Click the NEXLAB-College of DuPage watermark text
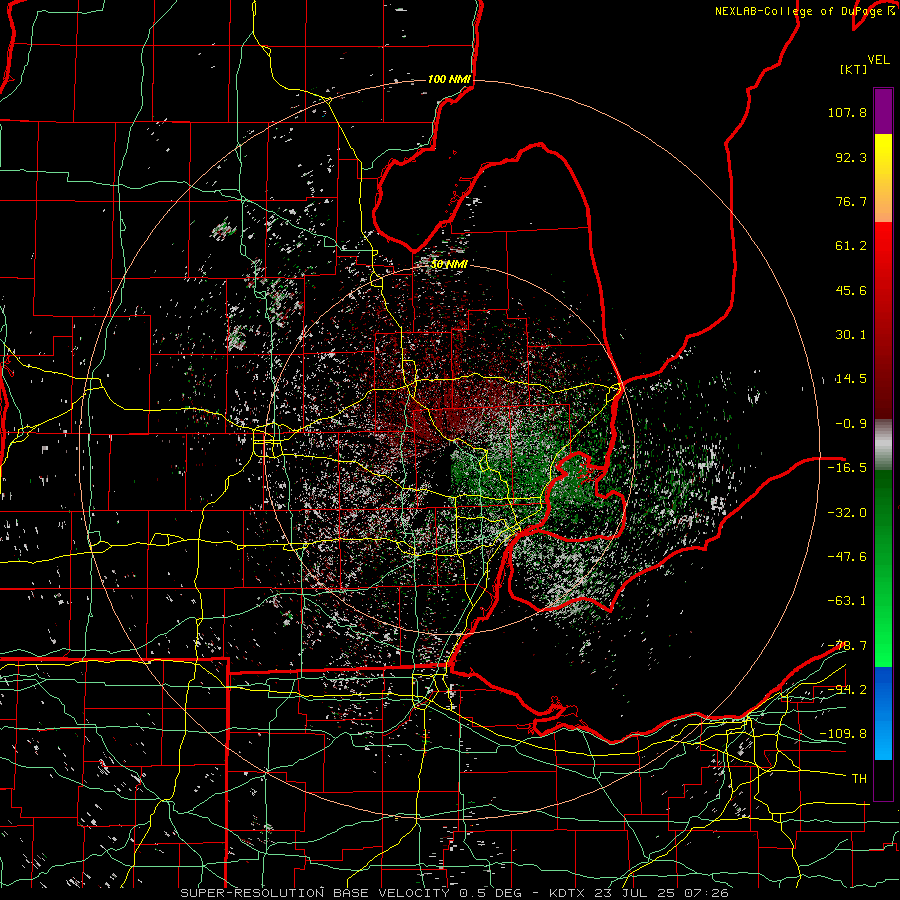Viewport: 900px width, 900px height. (805, 11)
